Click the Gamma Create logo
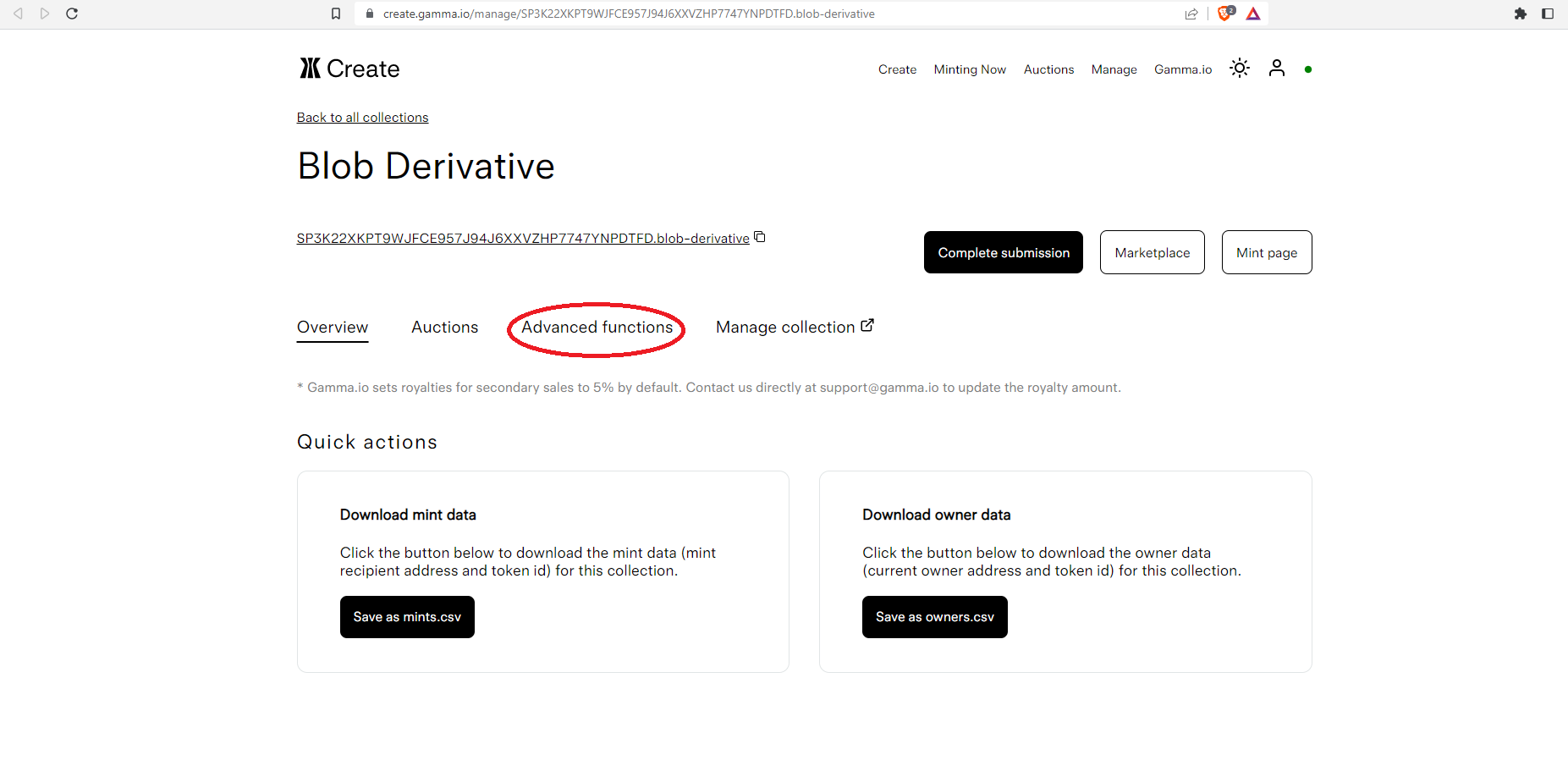1568x777 pixels. [x=349, y=69]
